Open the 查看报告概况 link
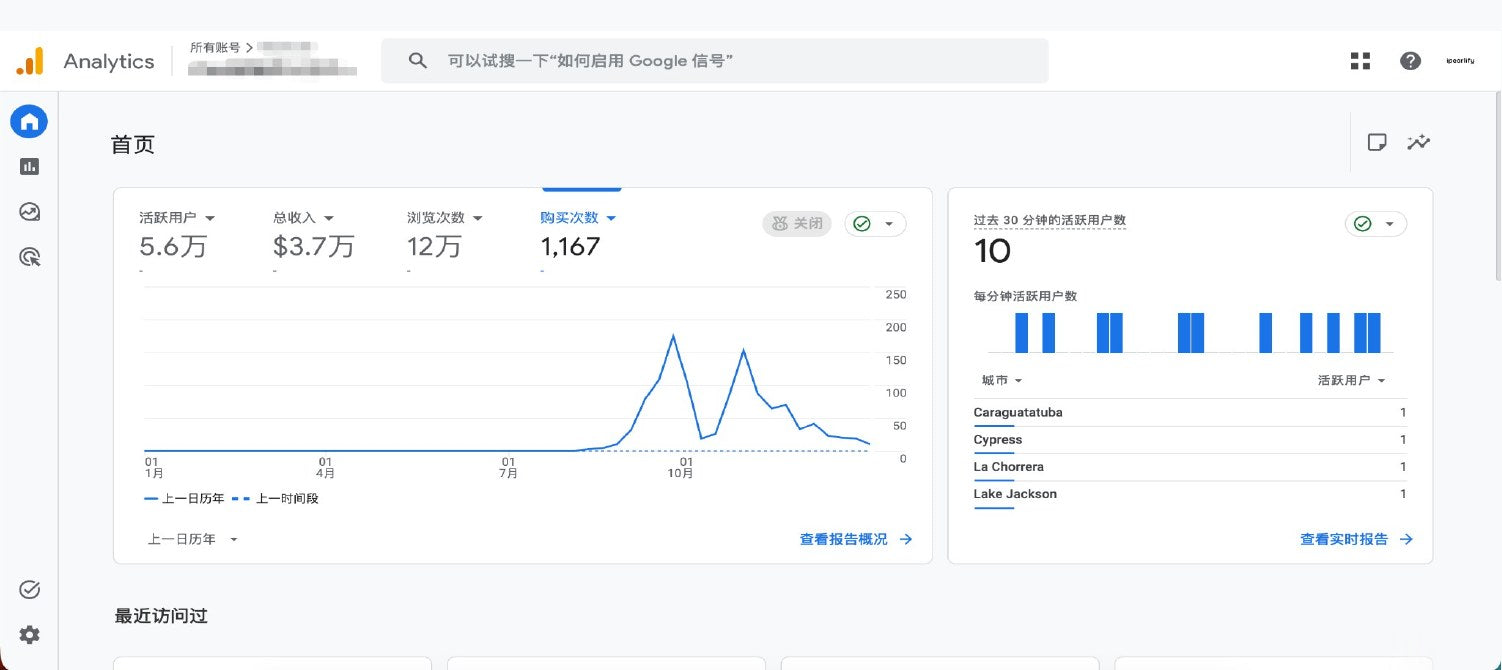Screen dimensions: 1502x670 (843, 539)
